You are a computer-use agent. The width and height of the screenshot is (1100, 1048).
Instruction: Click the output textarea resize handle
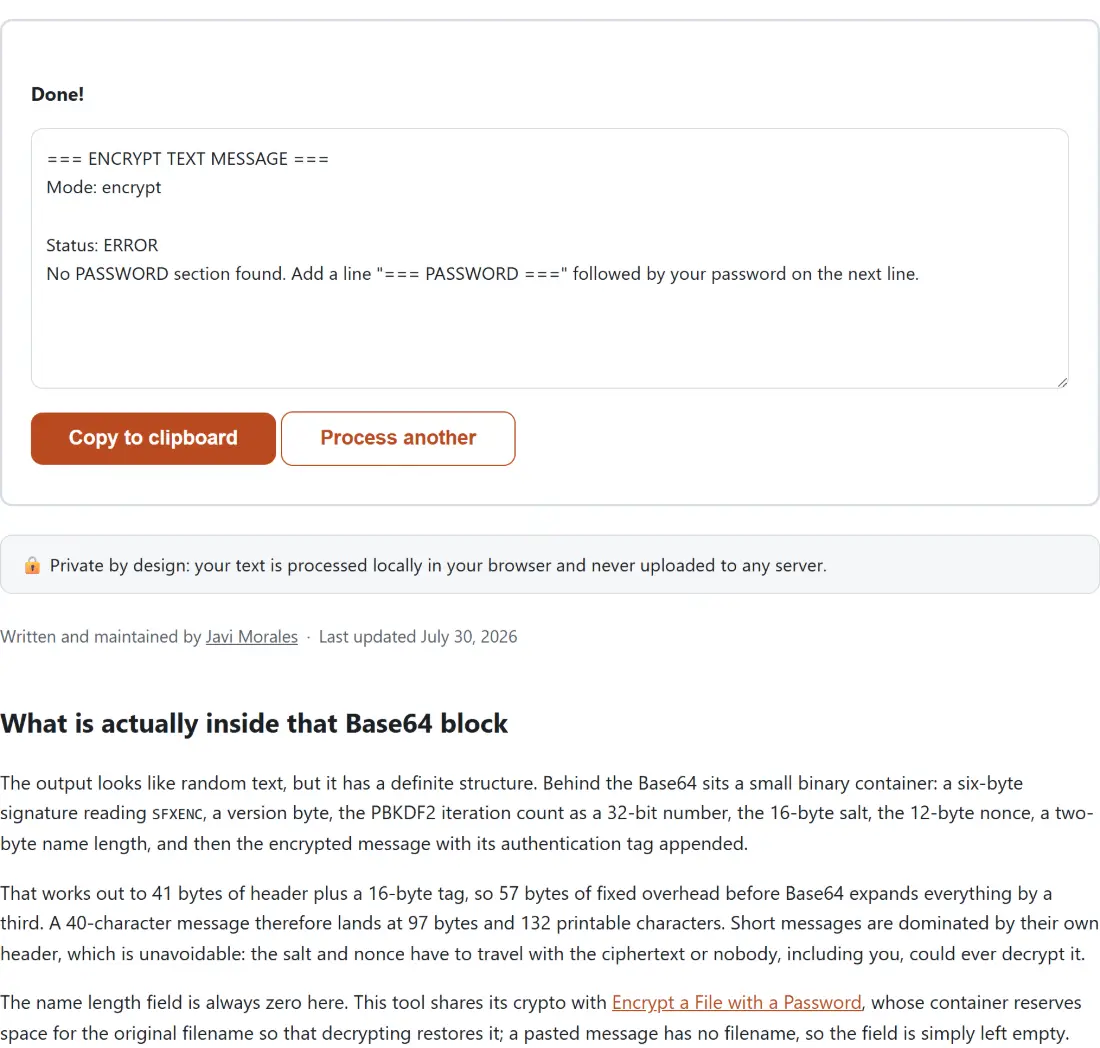(x=1062, y=382)
